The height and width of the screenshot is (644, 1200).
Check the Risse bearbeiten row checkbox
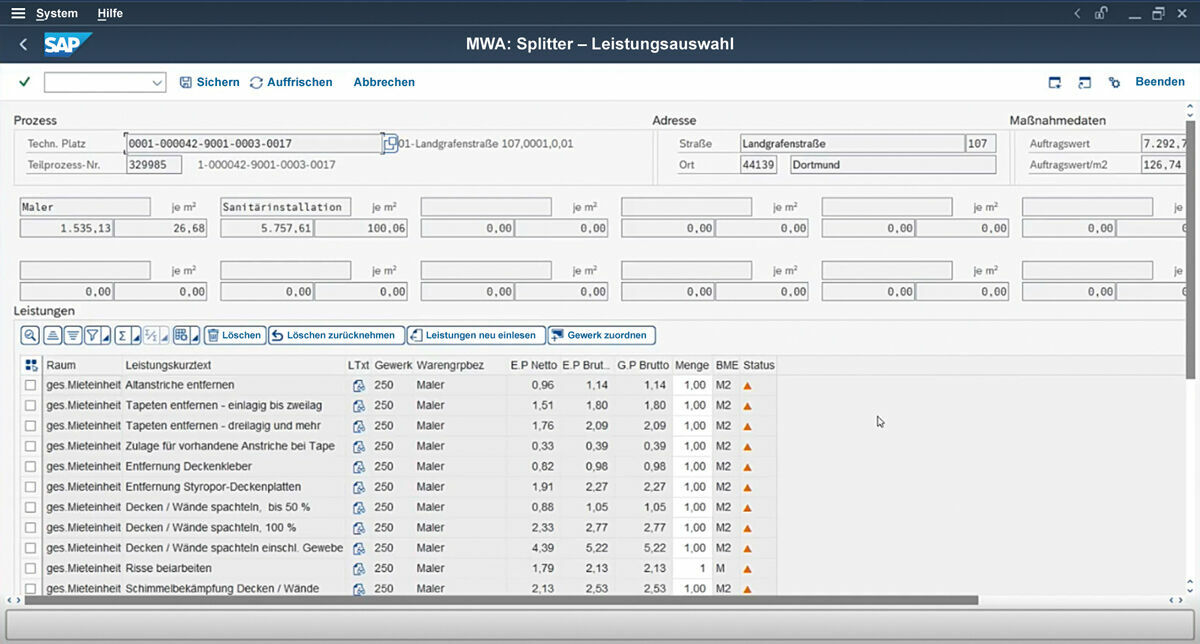[x=31, y=569]
